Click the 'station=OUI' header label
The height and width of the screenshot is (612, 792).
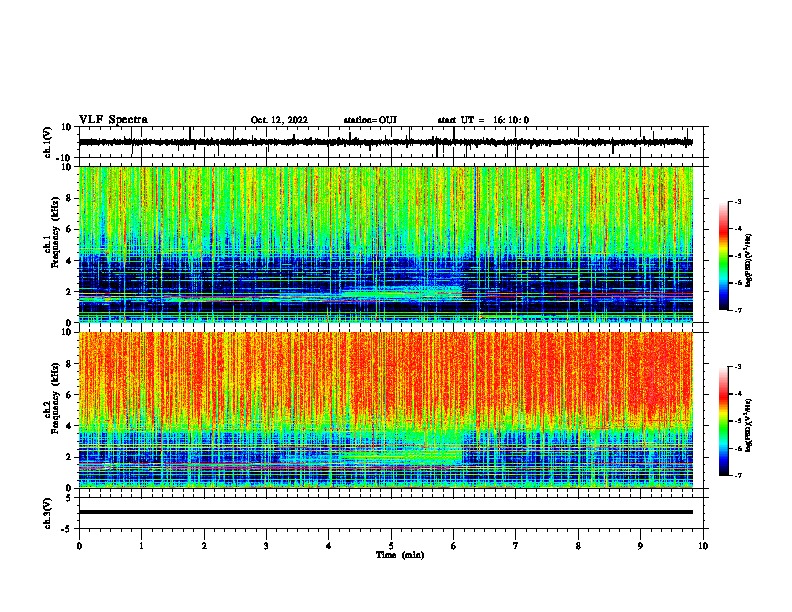[370, 120]
